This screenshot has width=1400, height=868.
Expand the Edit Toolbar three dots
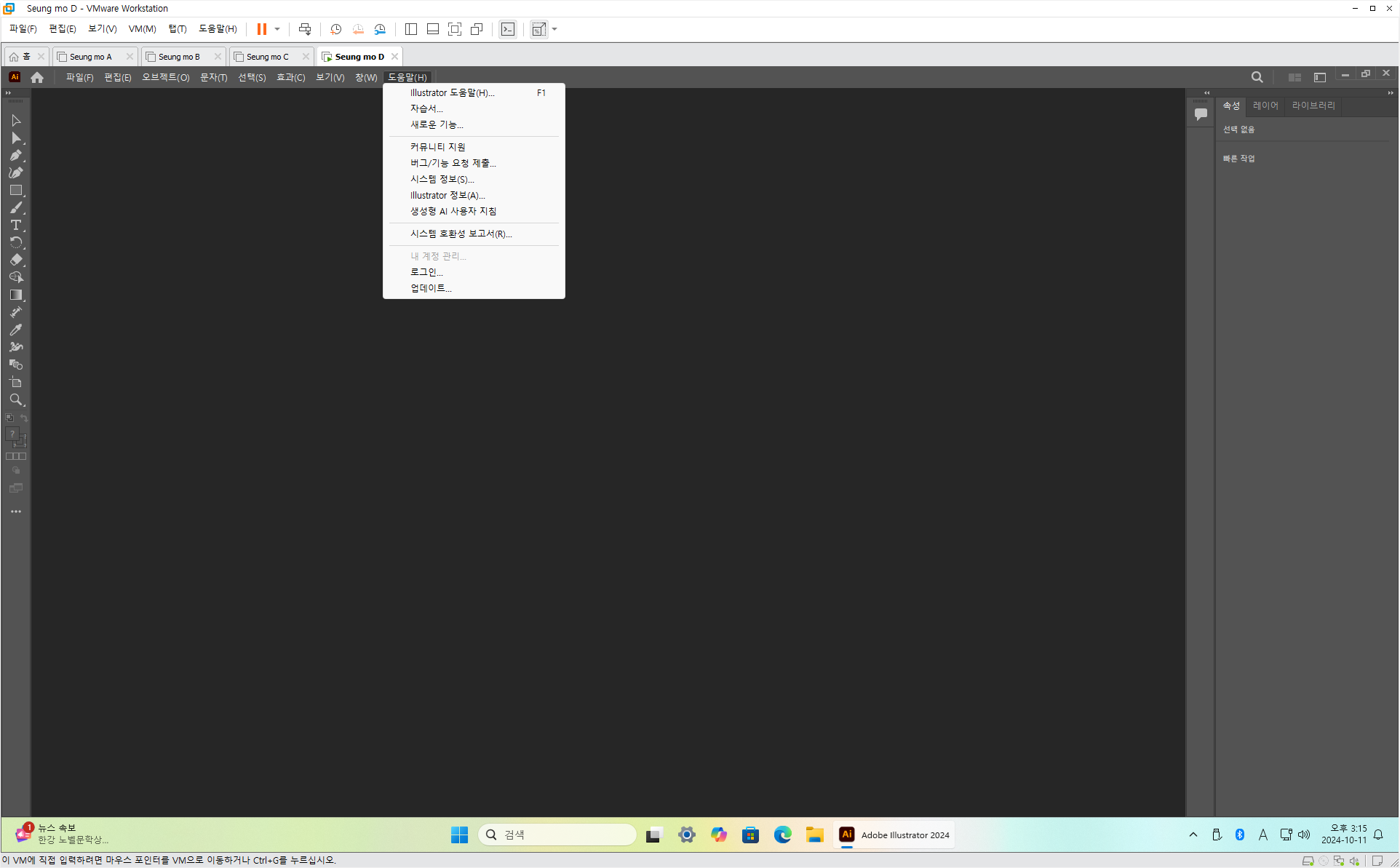pos(16,511)
